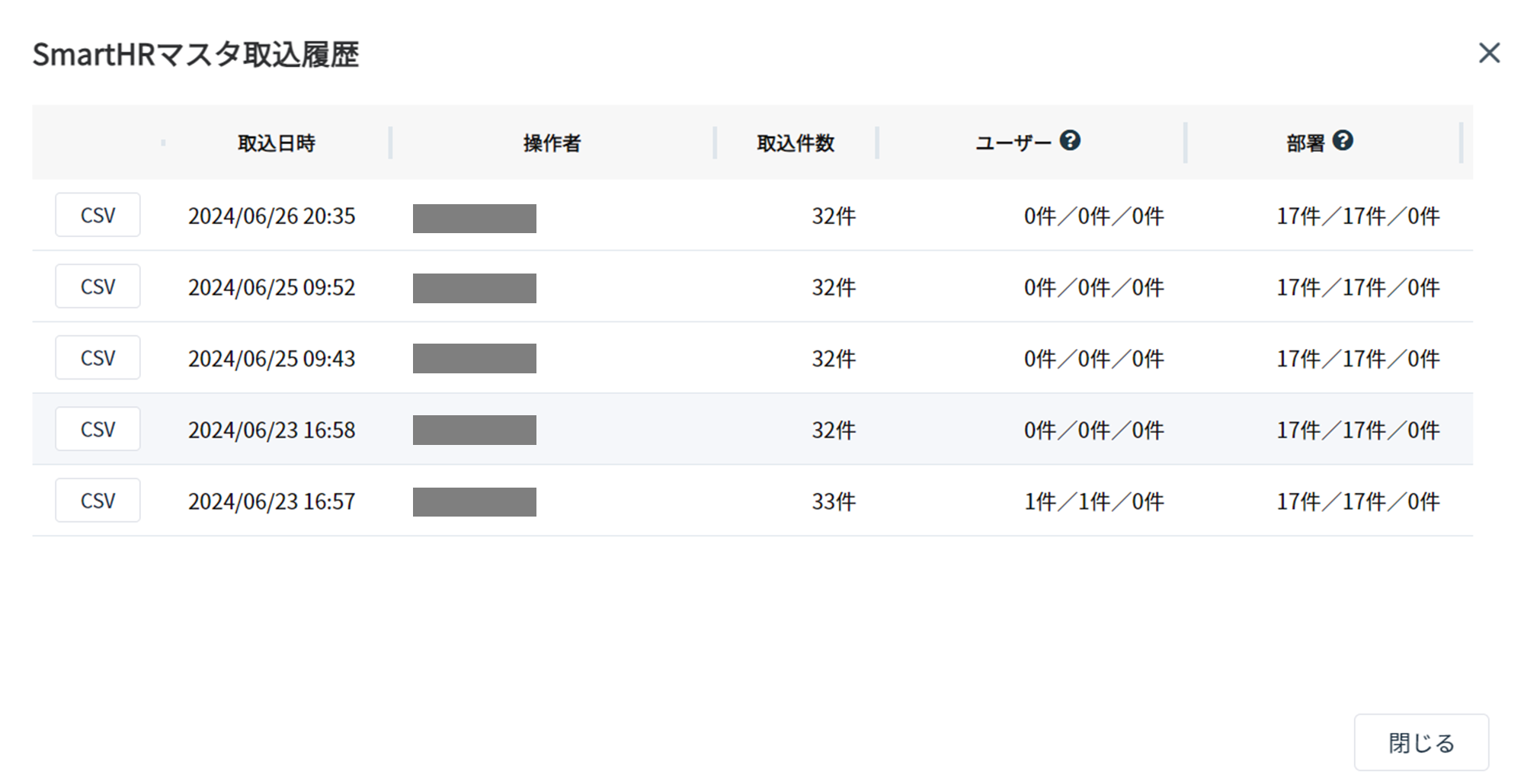This screenshot has width=1524, height=784.
Task: Click the 取込日時 column header
Action: [277, 143]
